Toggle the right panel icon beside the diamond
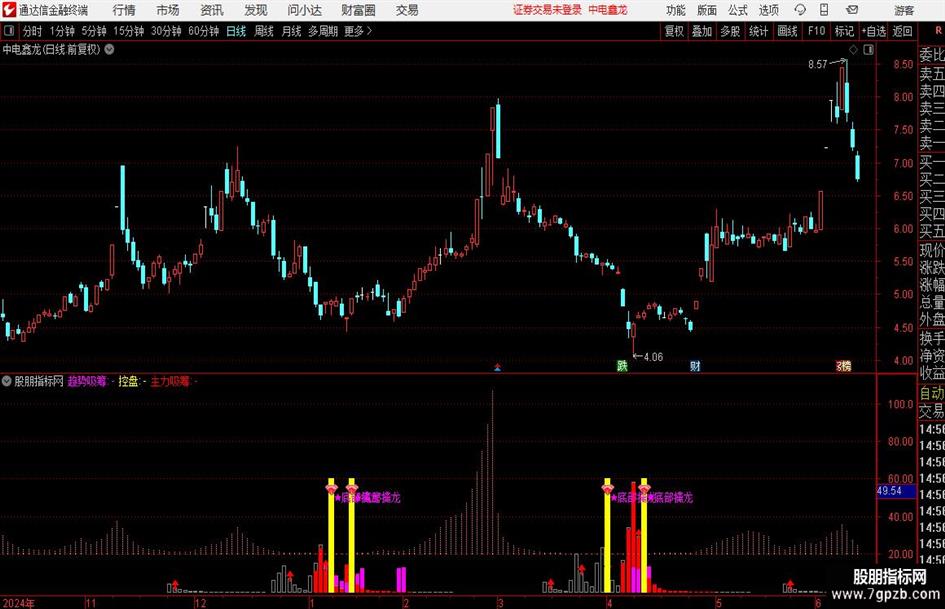Image resolution: width=945 pixels, height=609 pixels. (x=868, y=49)
